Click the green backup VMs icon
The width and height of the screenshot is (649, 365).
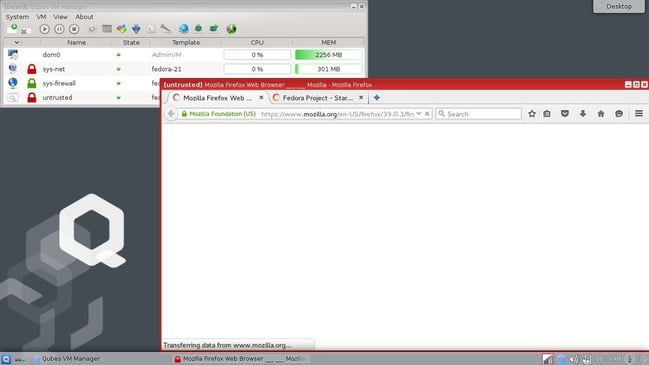[198, 28]
